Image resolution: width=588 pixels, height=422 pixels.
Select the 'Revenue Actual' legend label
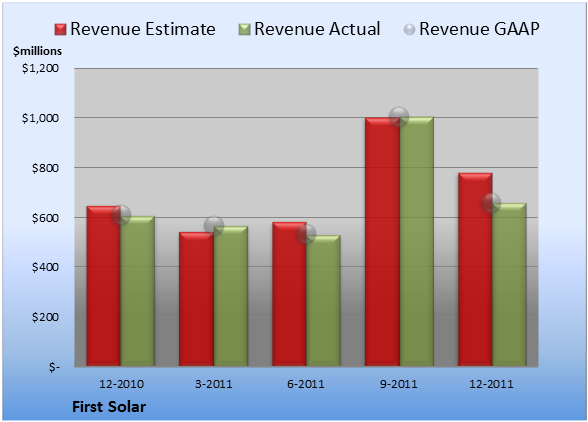pos(317,29)
